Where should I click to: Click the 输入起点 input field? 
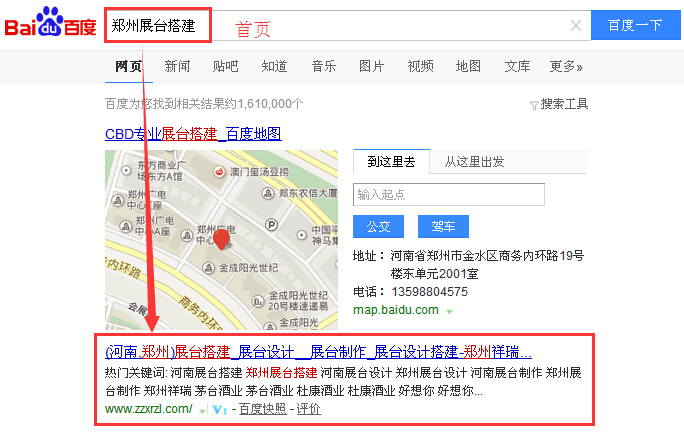[449, 194]
